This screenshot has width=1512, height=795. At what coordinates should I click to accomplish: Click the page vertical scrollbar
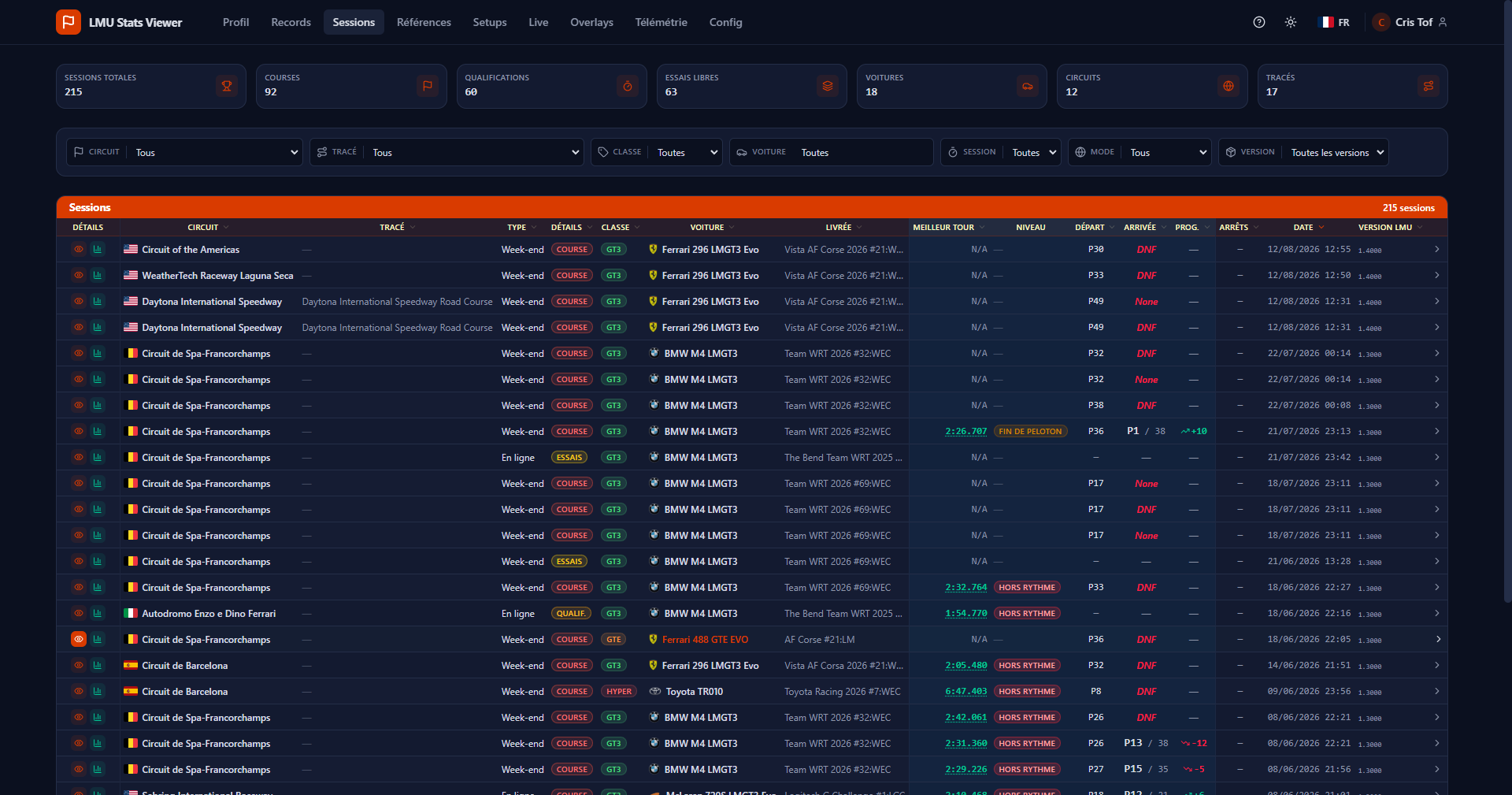1507,303
